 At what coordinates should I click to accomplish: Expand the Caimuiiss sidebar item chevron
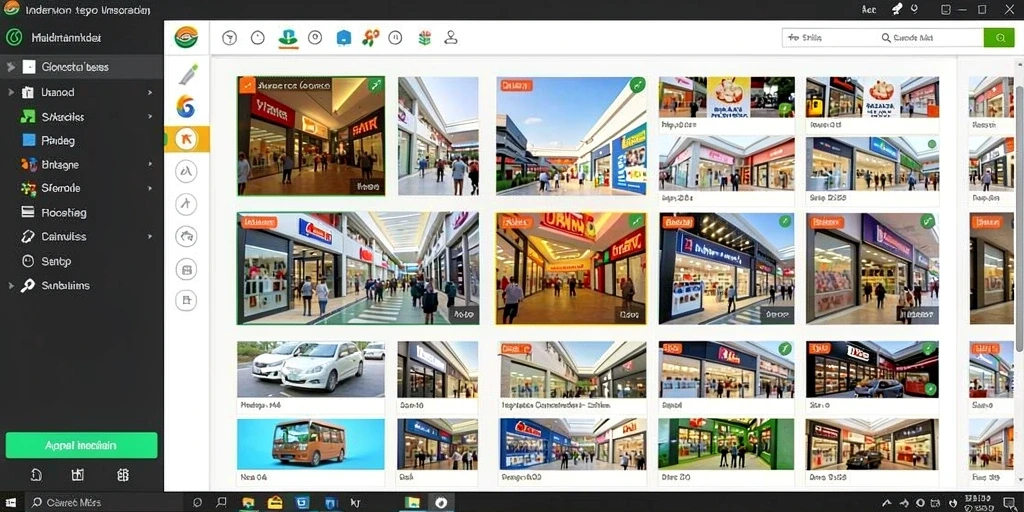click(x=150, y=236)
